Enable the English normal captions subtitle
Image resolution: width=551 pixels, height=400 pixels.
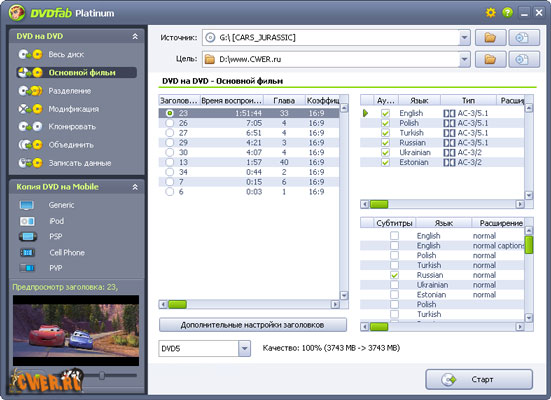tap(395, 245)
